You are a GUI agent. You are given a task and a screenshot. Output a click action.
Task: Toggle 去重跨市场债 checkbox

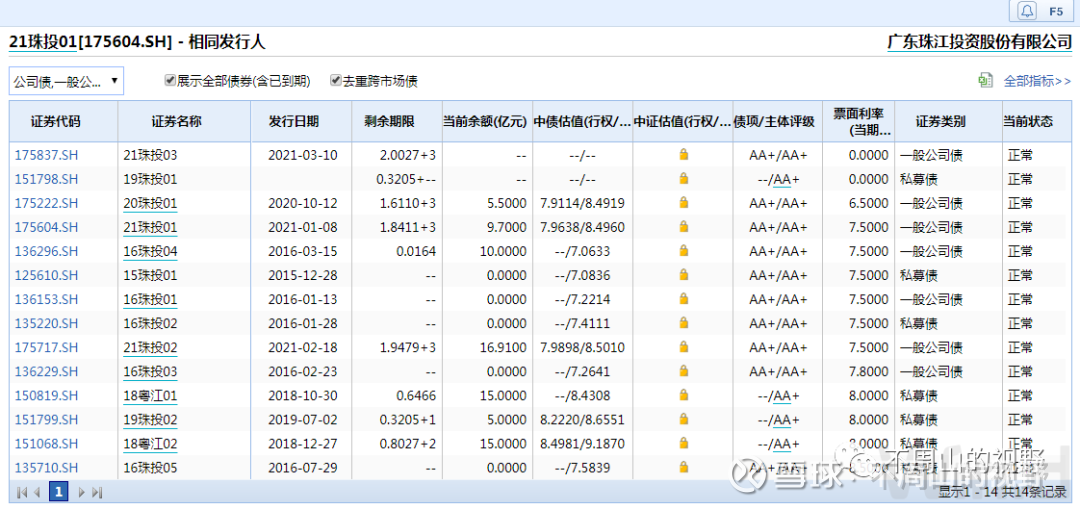pos(335,81)
